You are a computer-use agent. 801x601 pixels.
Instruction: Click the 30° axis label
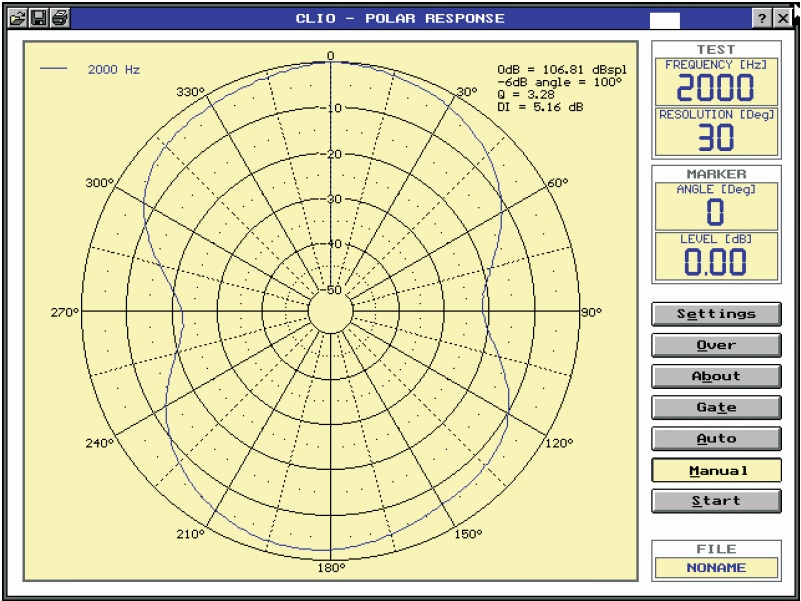pyautogui.click(x=466, y=92)
